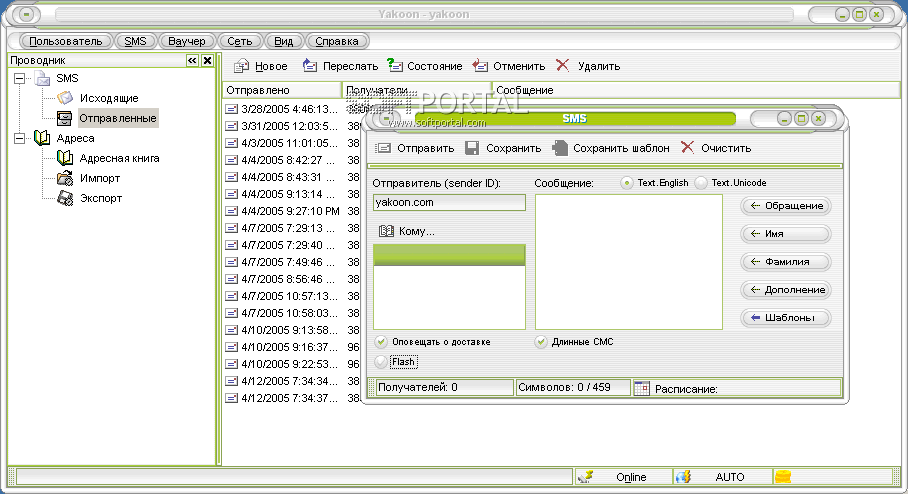Collapse Проводник panel with double-arrow button
The height and width of the screenshot is (494, 908).
[192, 60]
